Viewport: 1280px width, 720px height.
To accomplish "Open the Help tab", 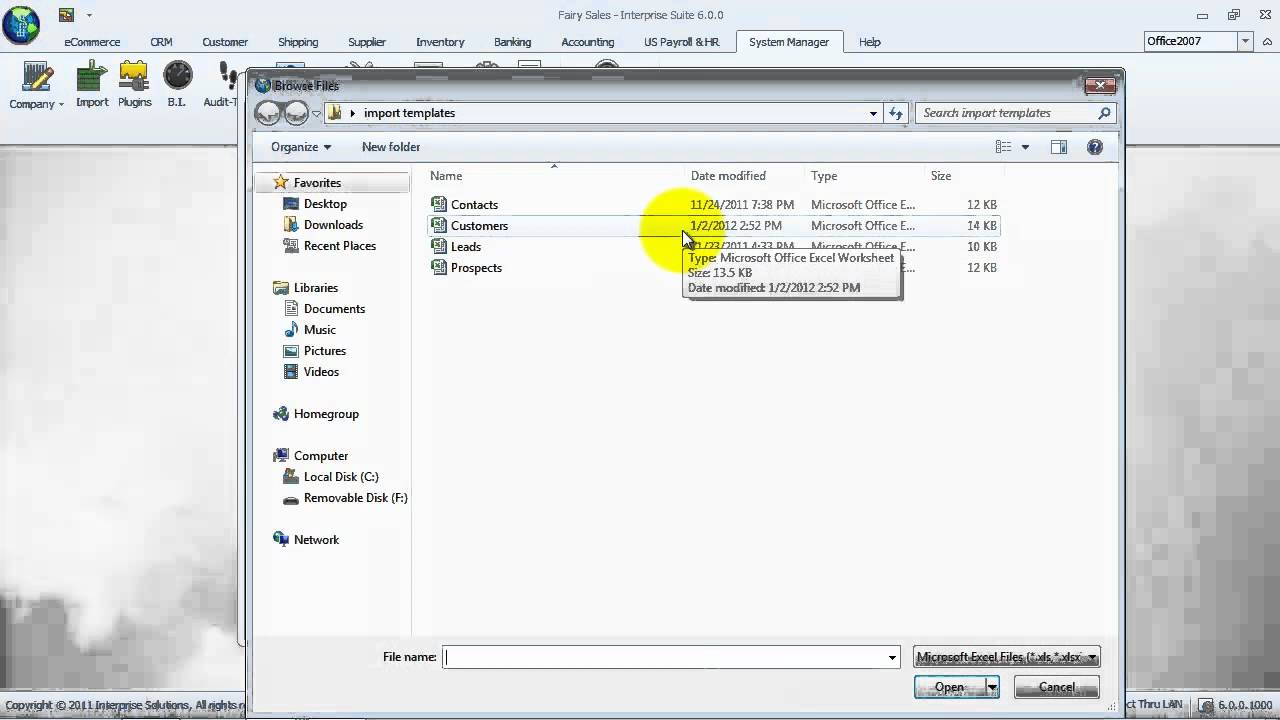I will click(x=870, y=42).
